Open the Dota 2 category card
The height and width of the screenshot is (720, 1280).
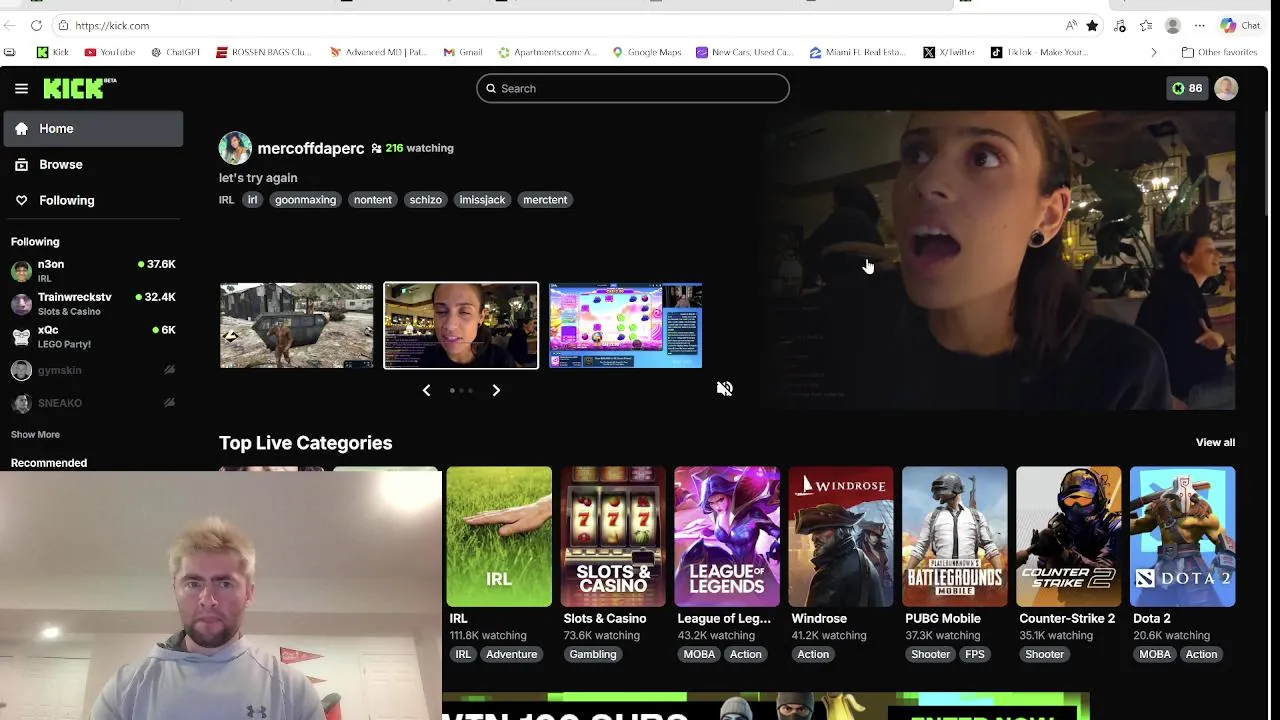pos(1183,537)
